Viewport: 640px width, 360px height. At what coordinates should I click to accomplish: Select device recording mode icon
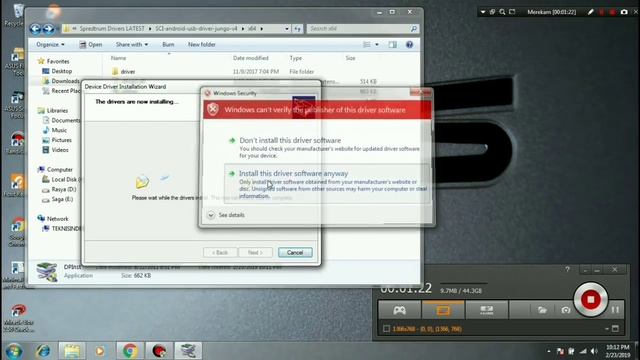(x=487, y=310)
